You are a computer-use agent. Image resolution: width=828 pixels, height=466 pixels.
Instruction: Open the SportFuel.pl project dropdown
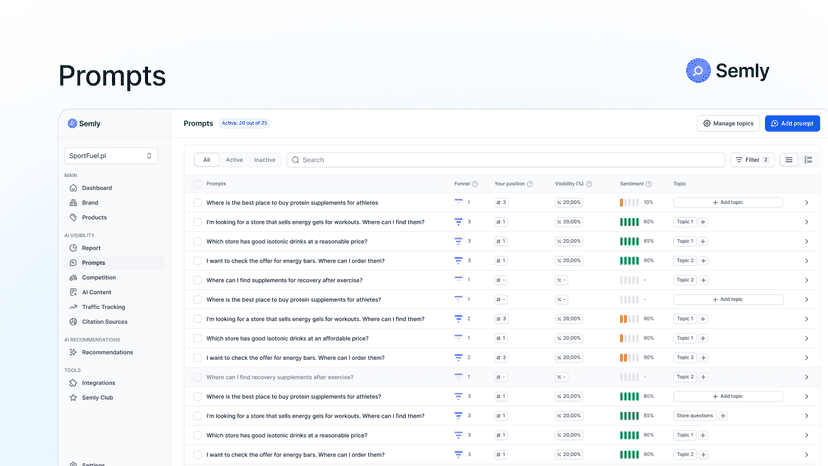click(x=111, y=156)
